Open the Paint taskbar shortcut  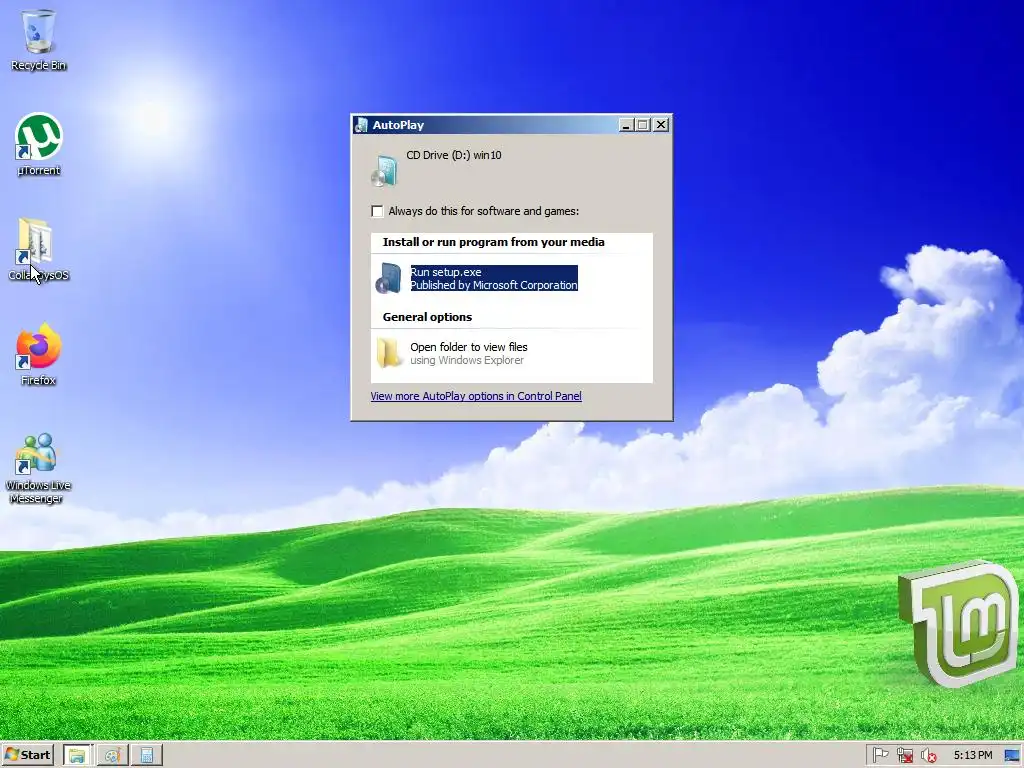(112, 755)
